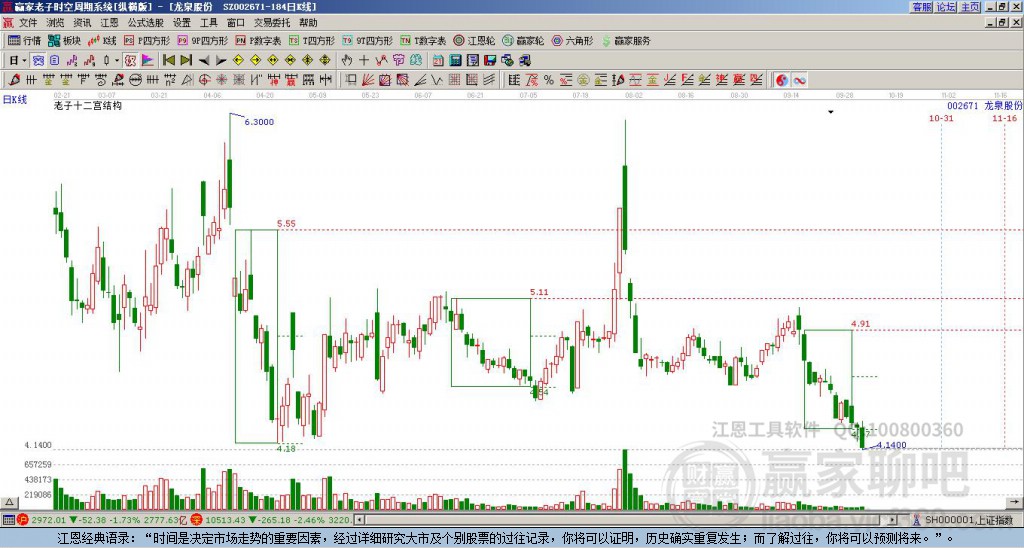Click the 11-16 date marker
Image resolution: width=1024 pixels, height=548 pixels.
click(1004, 118)
